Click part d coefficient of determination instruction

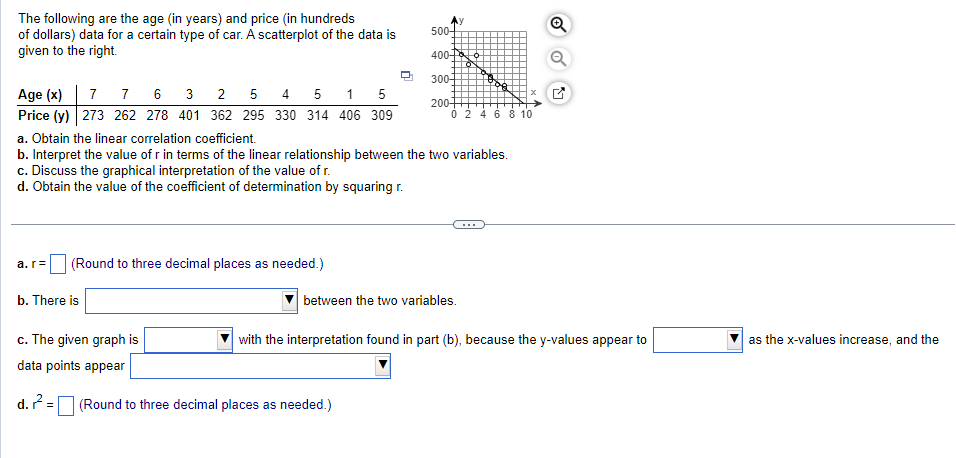(210, 187)
